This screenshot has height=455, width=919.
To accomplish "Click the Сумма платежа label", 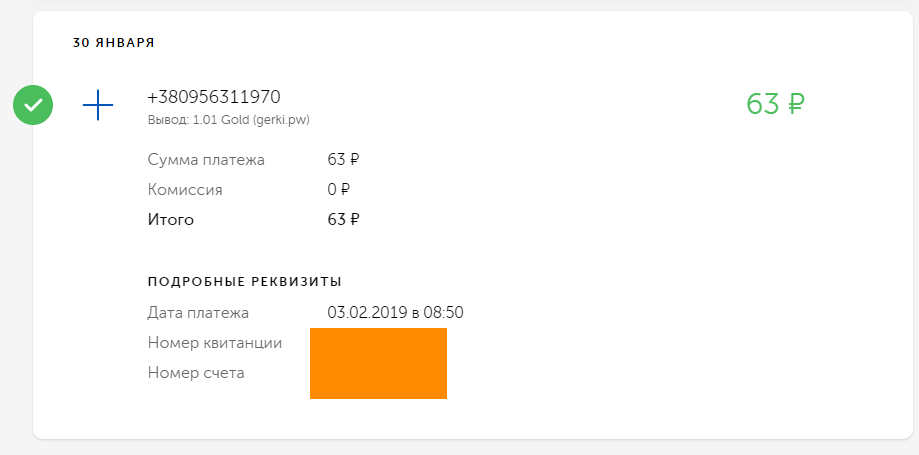I will tap(206, 159).
